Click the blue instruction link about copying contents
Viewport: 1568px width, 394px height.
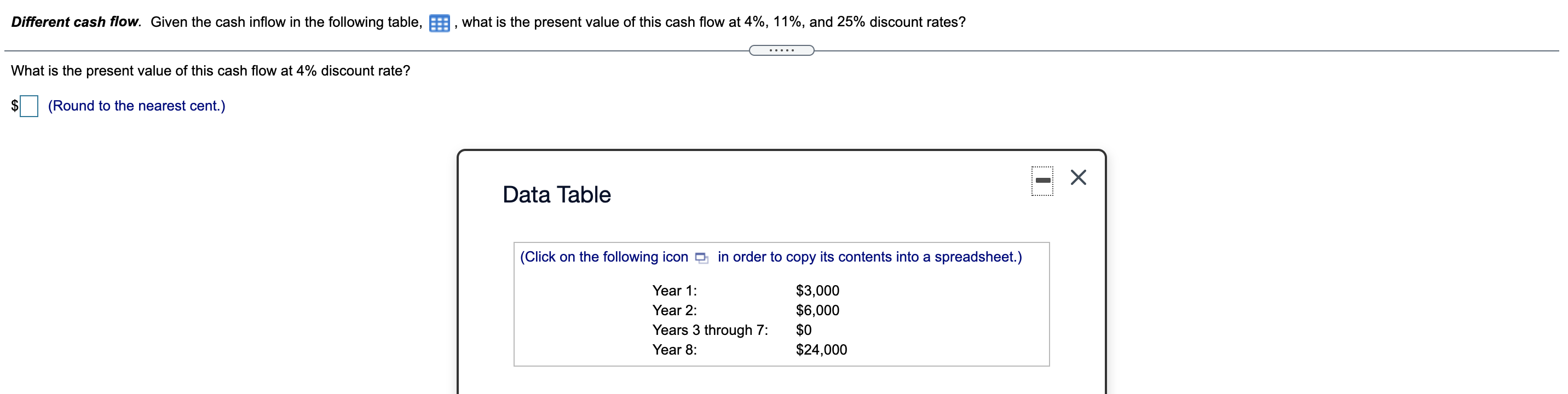[x=770, y=257]
